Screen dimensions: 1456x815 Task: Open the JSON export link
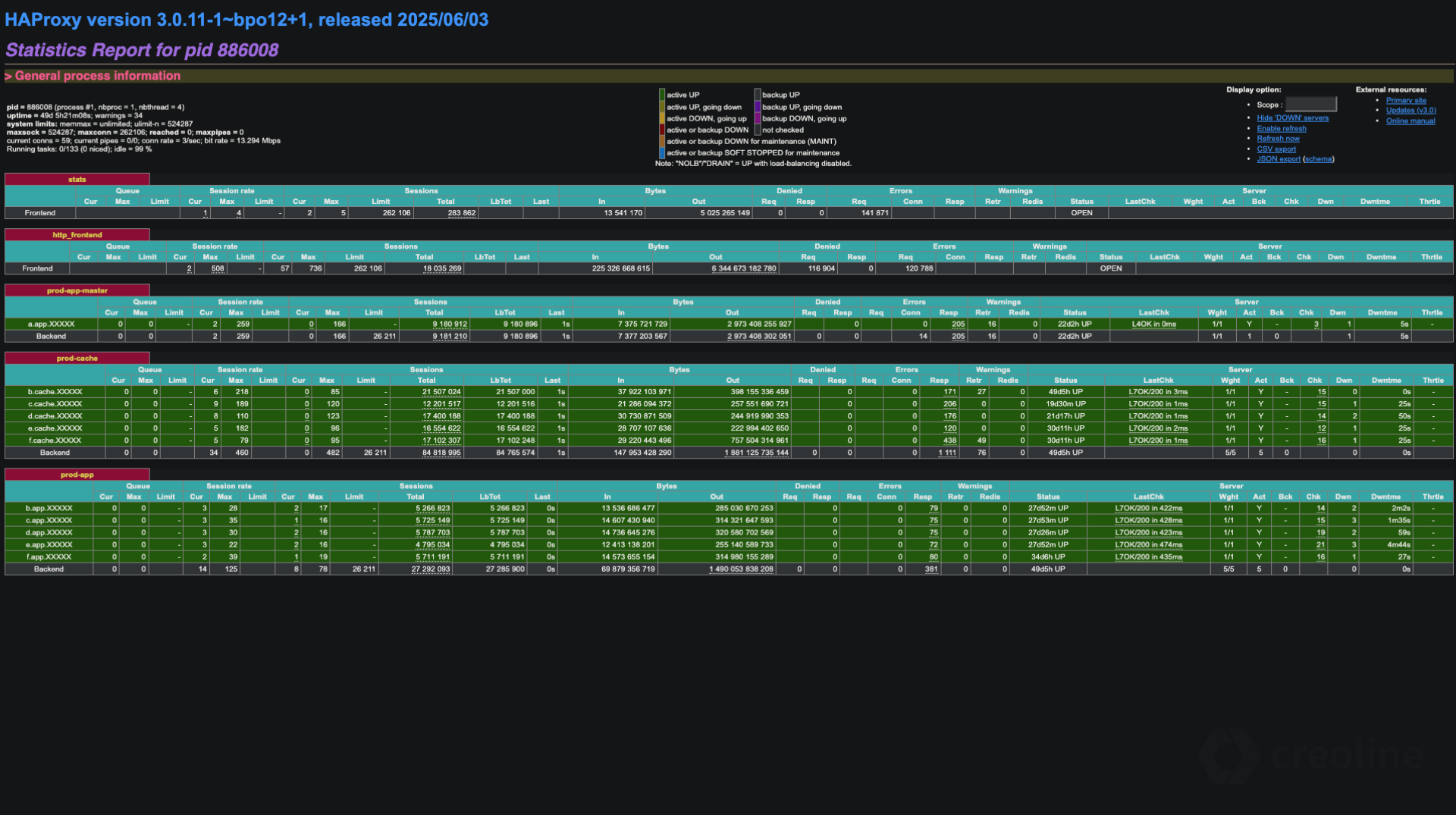1279,158
